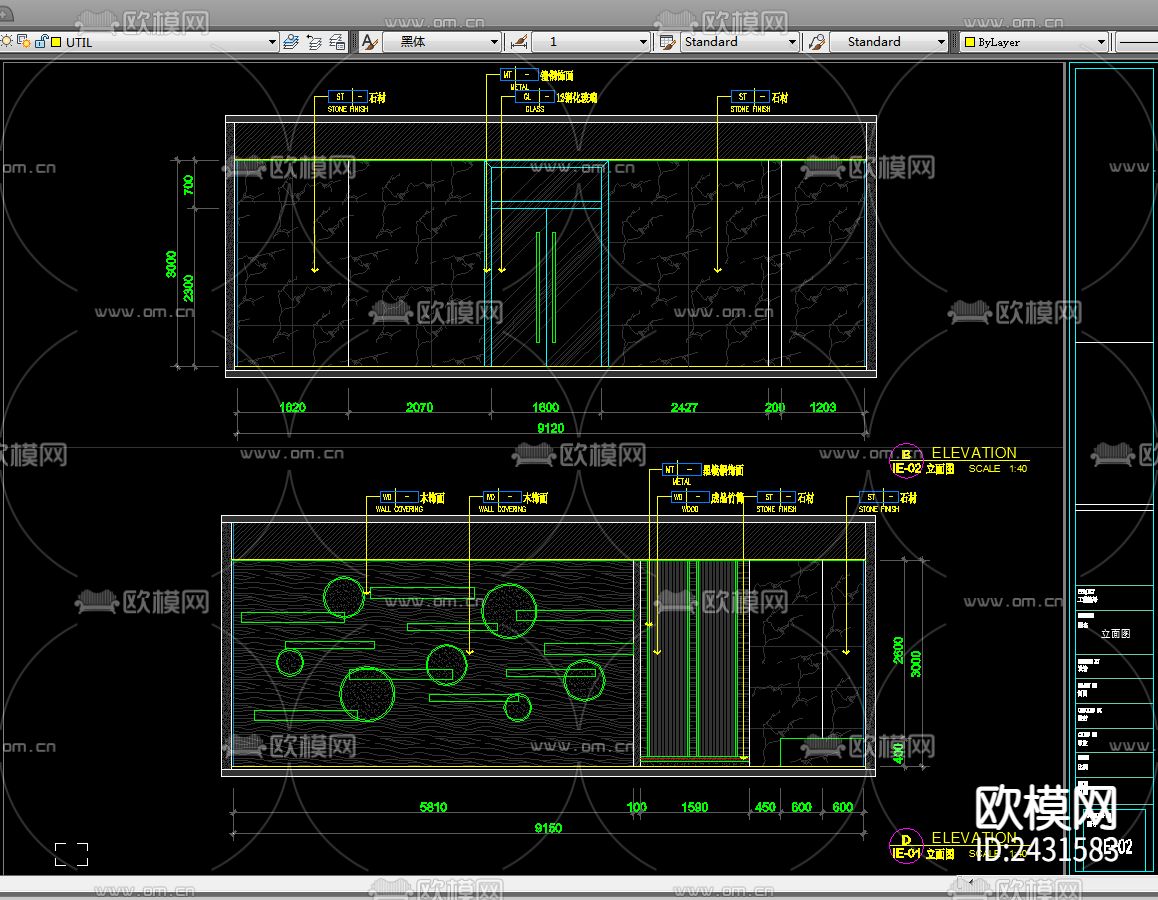
Task: Select the 3000 vertical dimension upper elevation
Action: [x=171, y=264]
